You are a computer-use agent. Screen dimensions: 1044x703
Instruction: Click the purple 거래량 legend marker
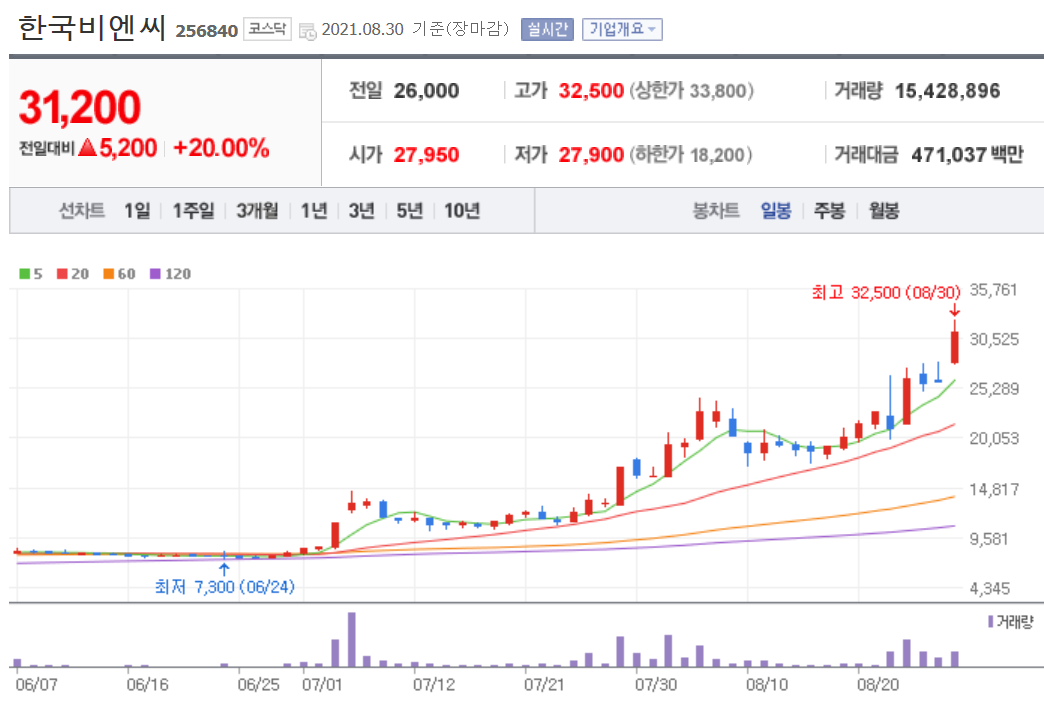(991, 621)
